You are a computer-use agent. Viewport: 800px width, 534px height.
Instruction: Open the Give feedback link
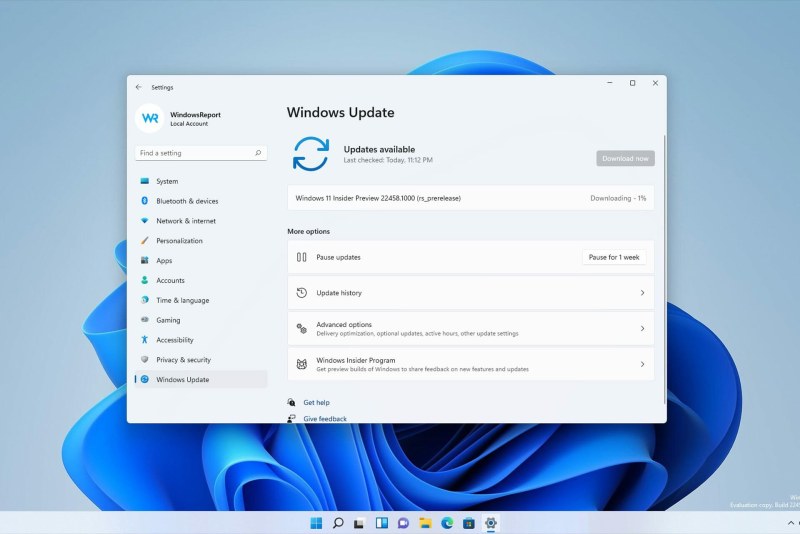(x=325, y=419)
